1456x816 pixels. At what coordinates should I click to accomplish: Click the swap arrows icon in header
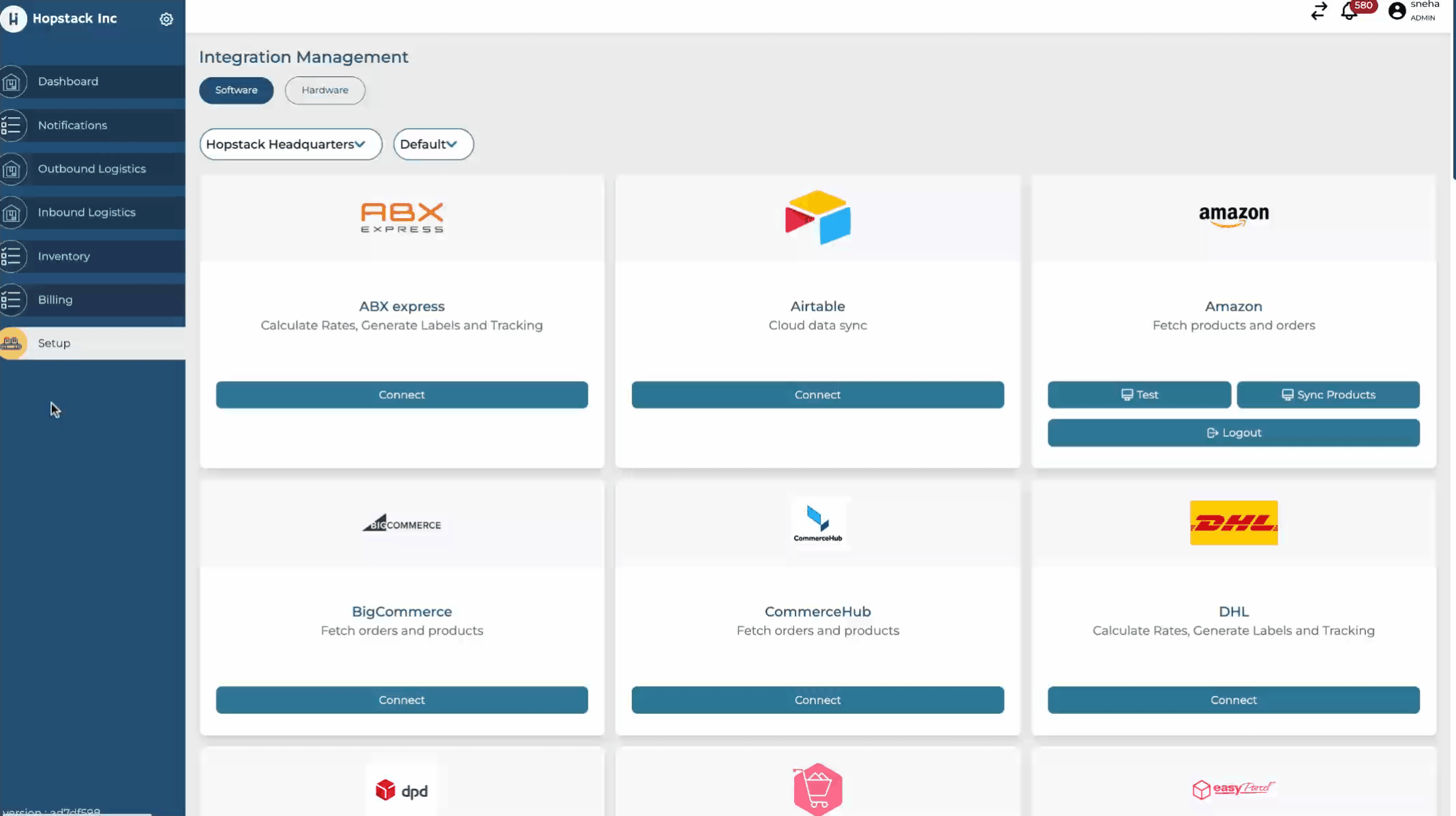[x=1319, y=12]
